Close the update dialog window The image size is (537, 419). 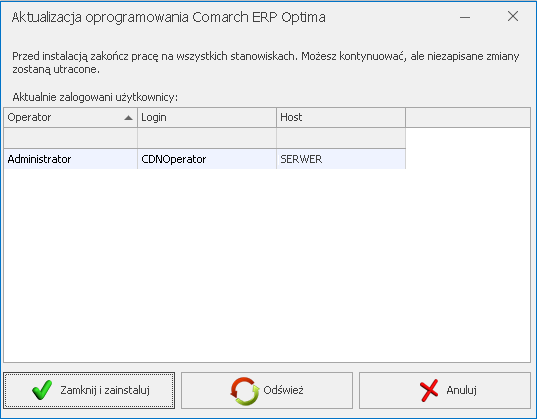point(513,16)
